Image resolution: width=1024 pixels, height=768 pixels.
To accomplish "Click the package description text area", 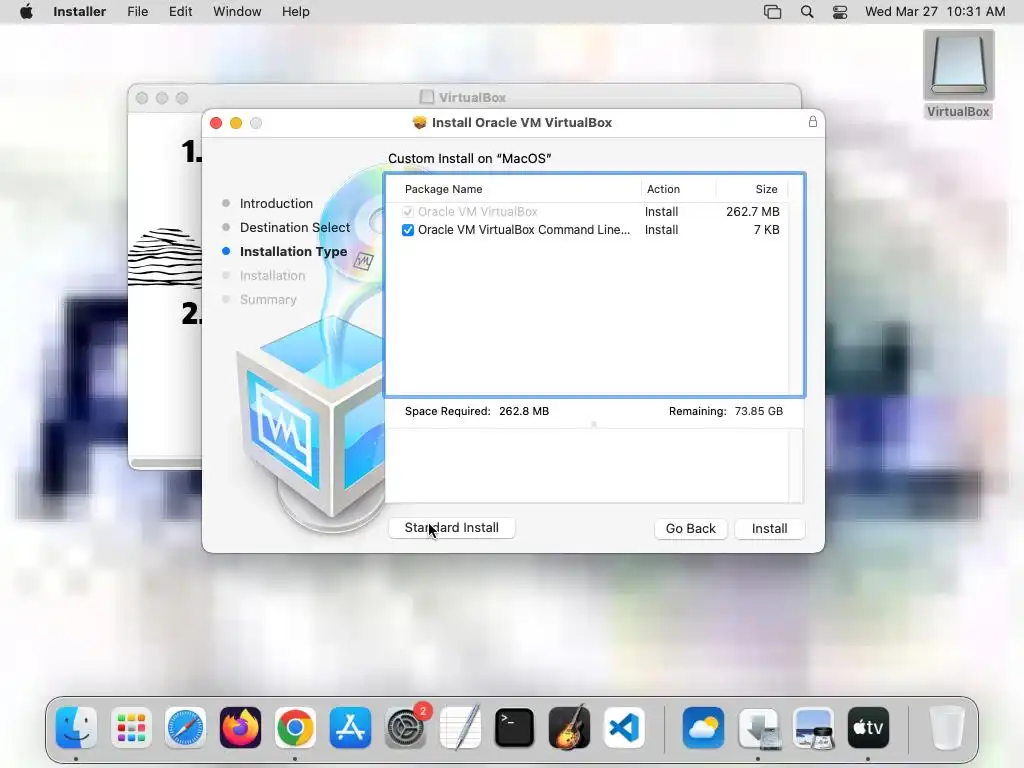I will [x=594, y=466].
